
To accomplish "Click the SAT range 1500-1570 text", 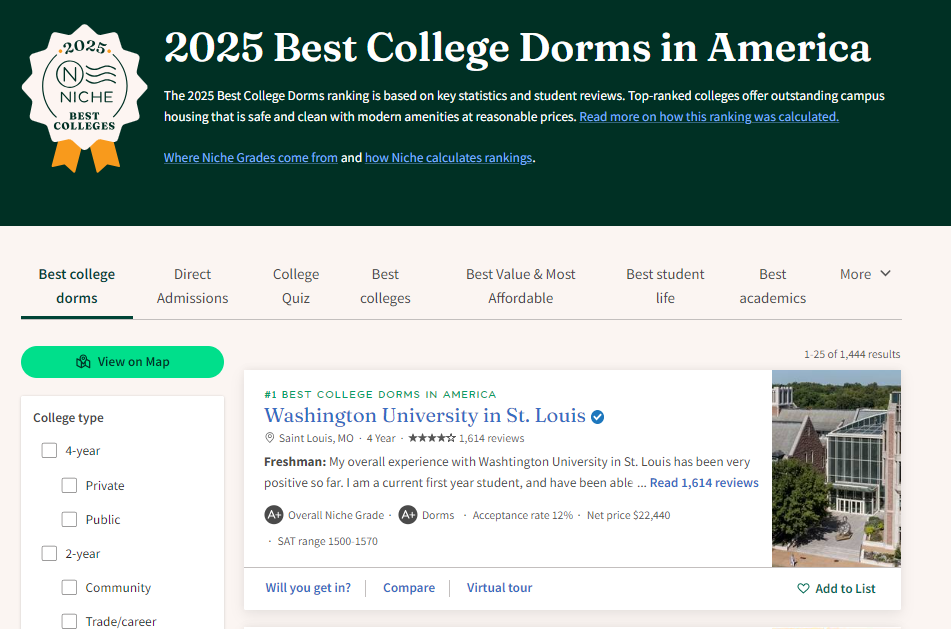I will pos(328,541).
